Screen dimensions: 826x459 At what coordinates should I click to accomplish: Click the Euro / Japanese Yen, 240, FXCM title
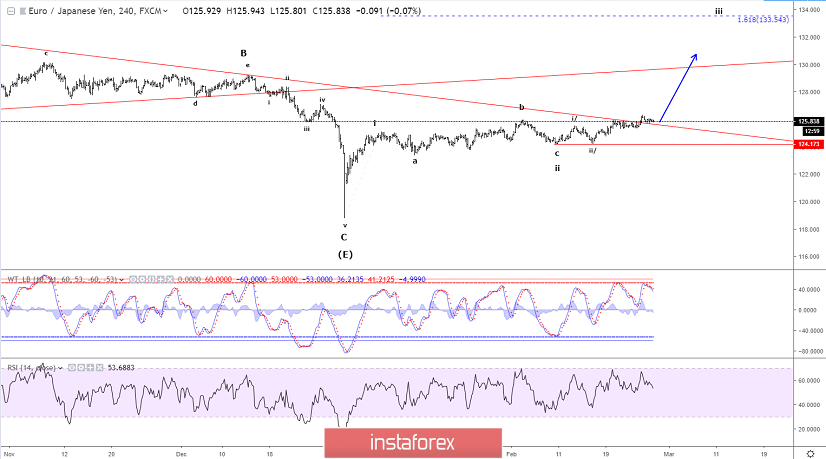click(95, 11)
